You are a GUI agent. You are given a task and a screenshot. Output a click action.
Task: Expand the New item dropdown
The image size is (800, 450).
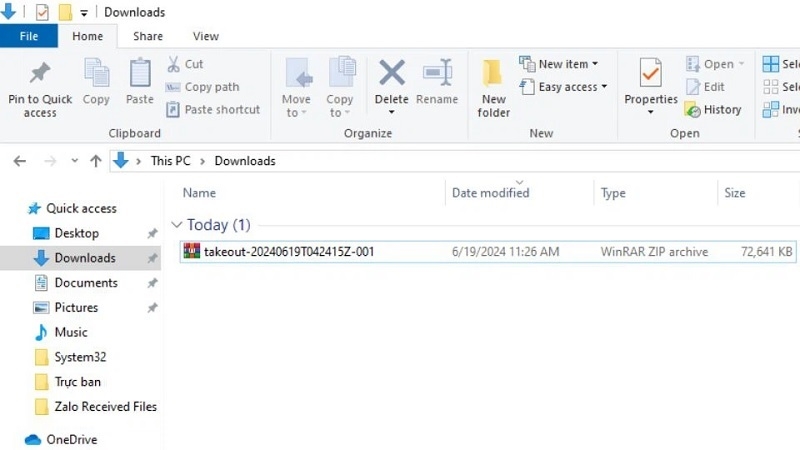click(x=559, y=64)
